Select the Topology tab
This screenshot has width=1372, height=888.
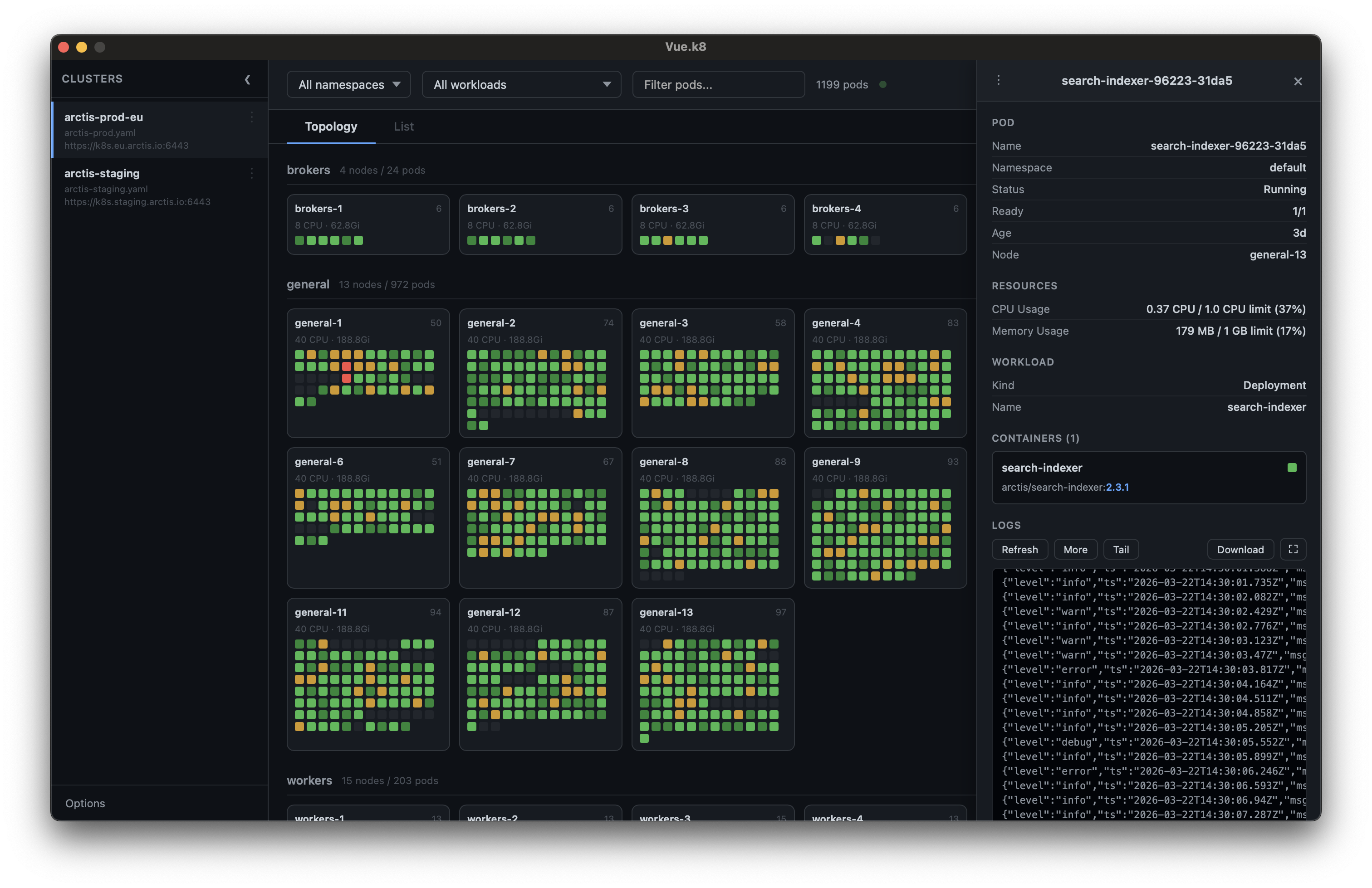coord(331,126)
